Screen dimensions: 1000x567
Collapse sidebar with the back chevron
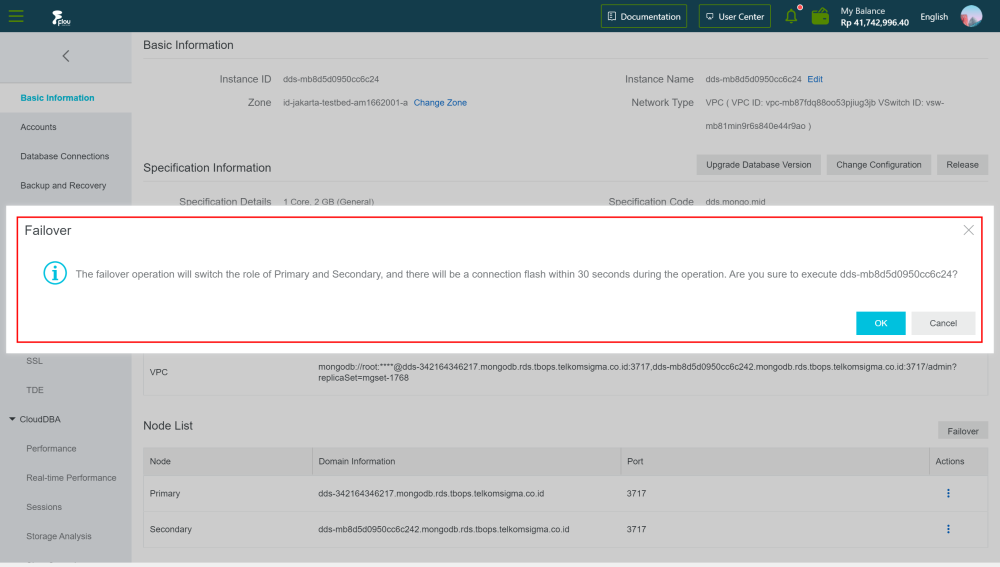click(x=66, y=56)
